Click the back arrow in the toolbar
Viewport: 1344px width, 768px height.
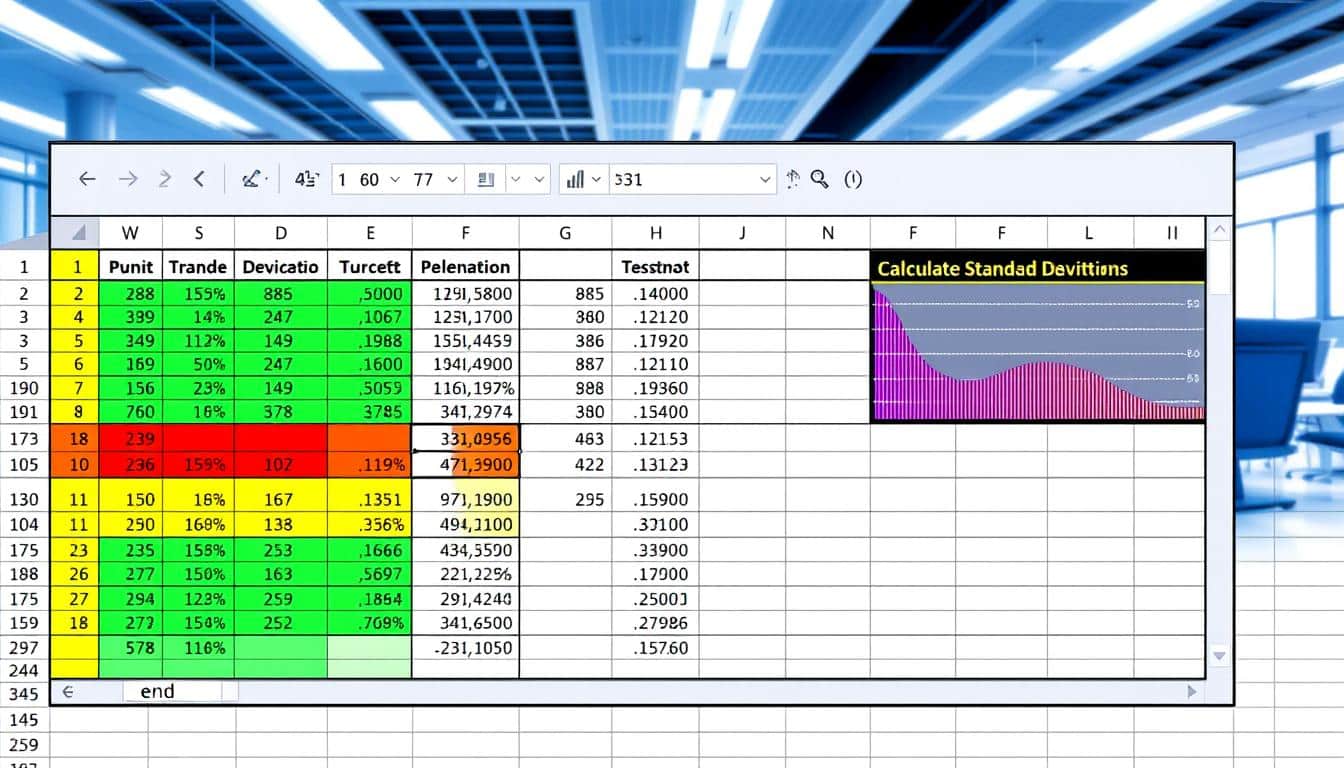pos(87,179)
